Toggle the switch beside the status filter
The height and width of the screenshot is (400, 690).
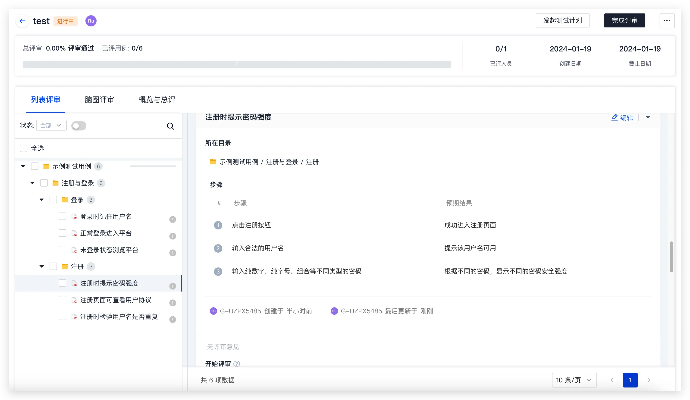tap(78, 126)
